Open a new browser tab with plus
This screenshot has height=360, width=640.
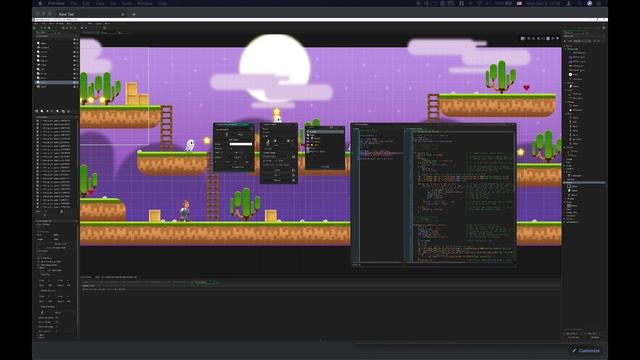134,14
